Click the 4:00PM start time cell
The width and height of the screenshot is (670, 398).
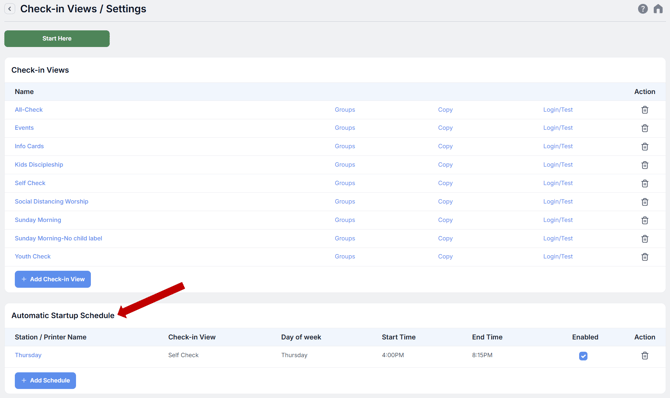click(393, 355)
